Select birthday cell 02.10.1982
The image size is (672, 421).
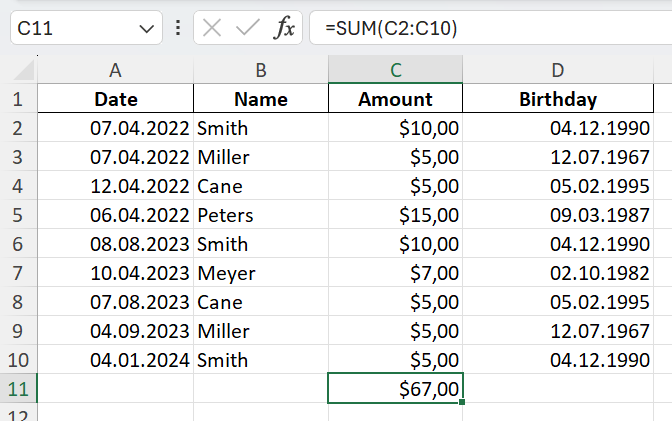[x=558, y=273]
